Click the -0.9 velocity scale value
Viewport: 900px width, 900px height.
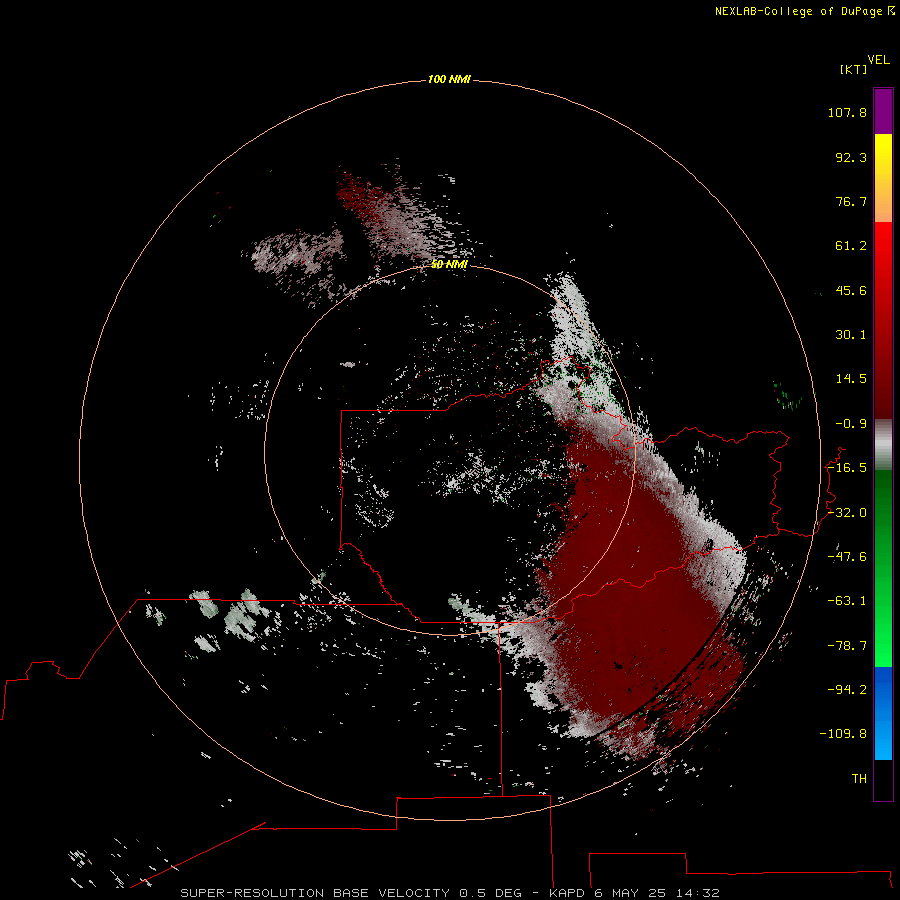pyautogui.click(x=851, y=424)
